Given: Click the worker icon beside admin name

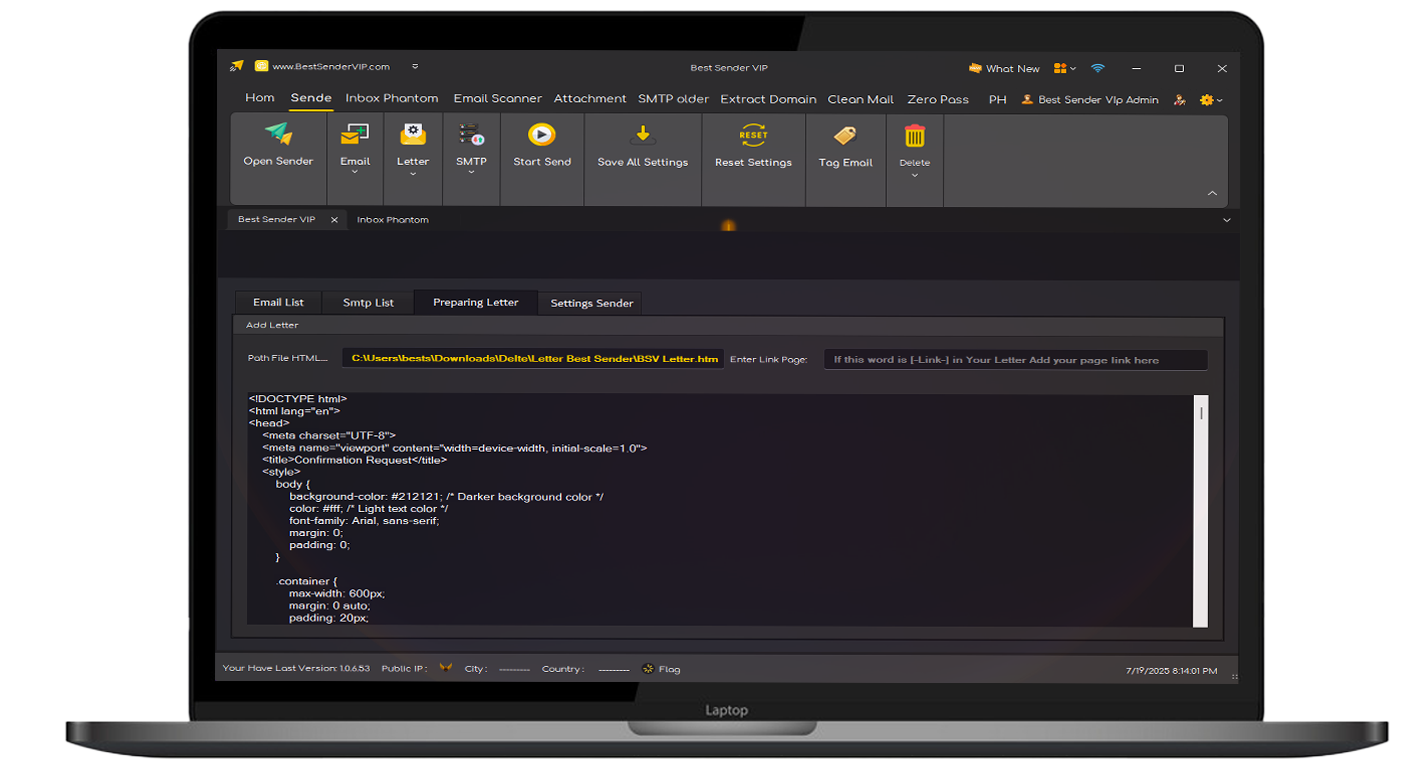Looking at the screenshot, I should point(1180,100).
